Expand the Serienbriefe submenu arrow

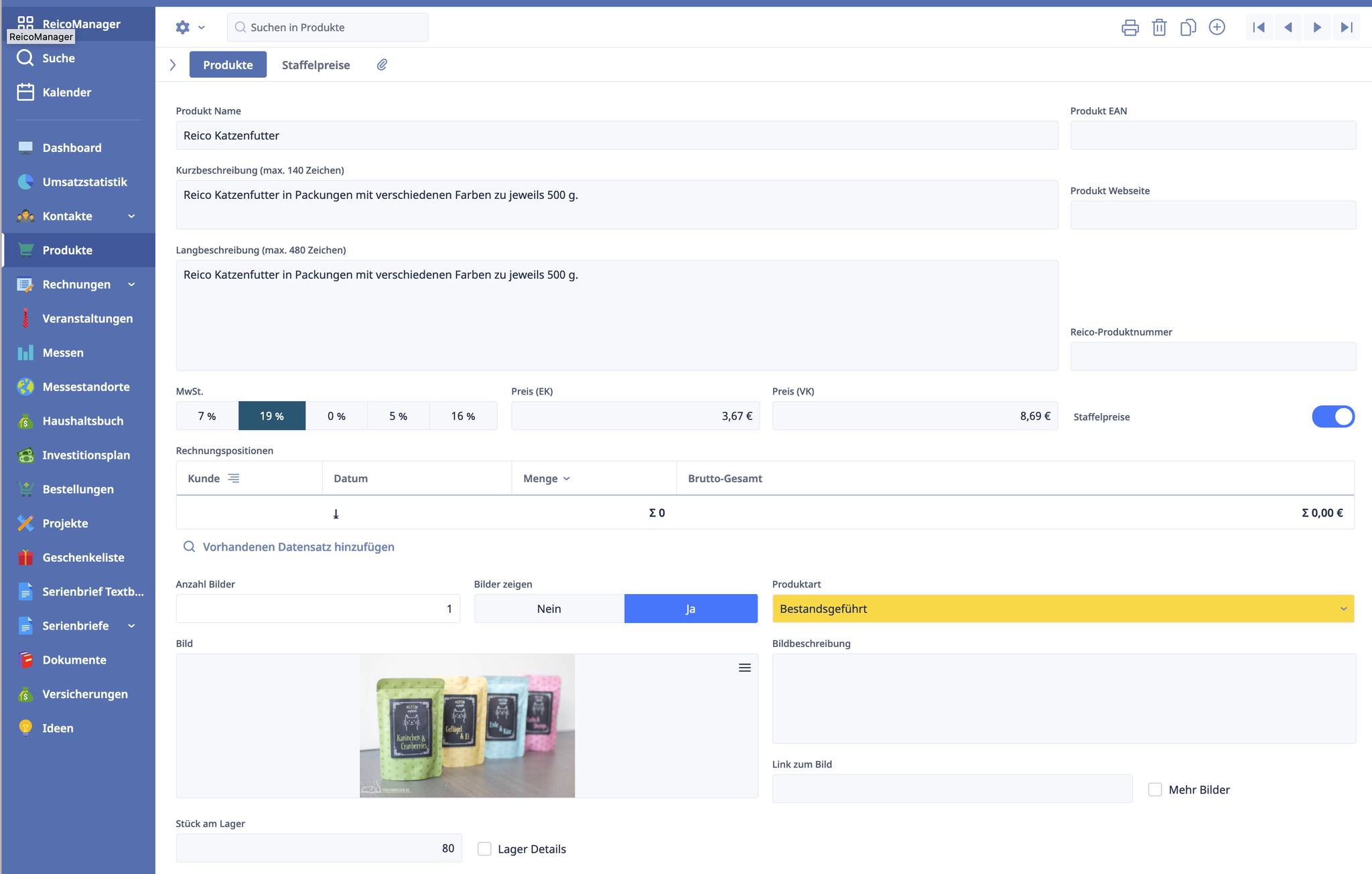131,626
